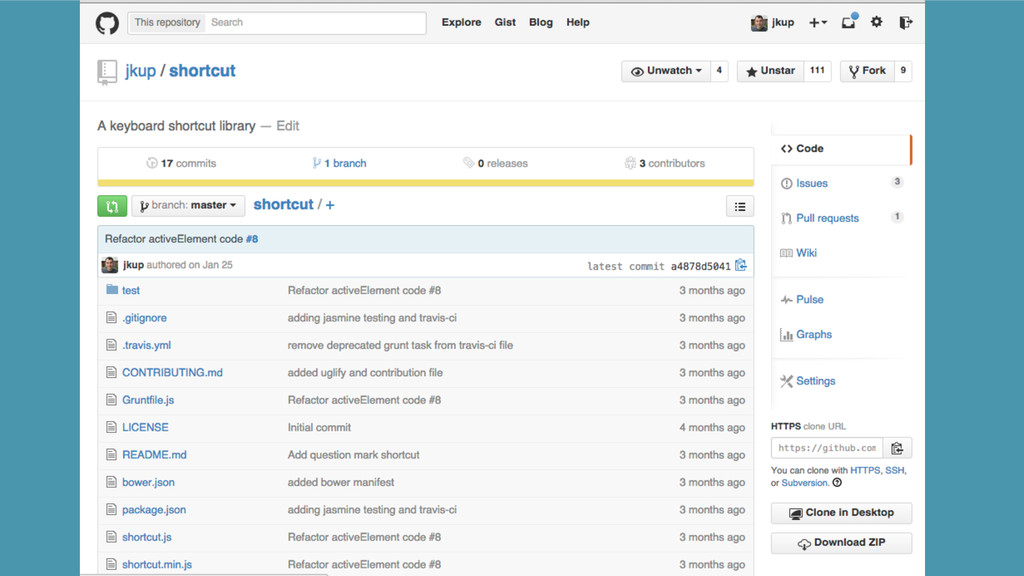Click the plus to create new file

point(330,205)
